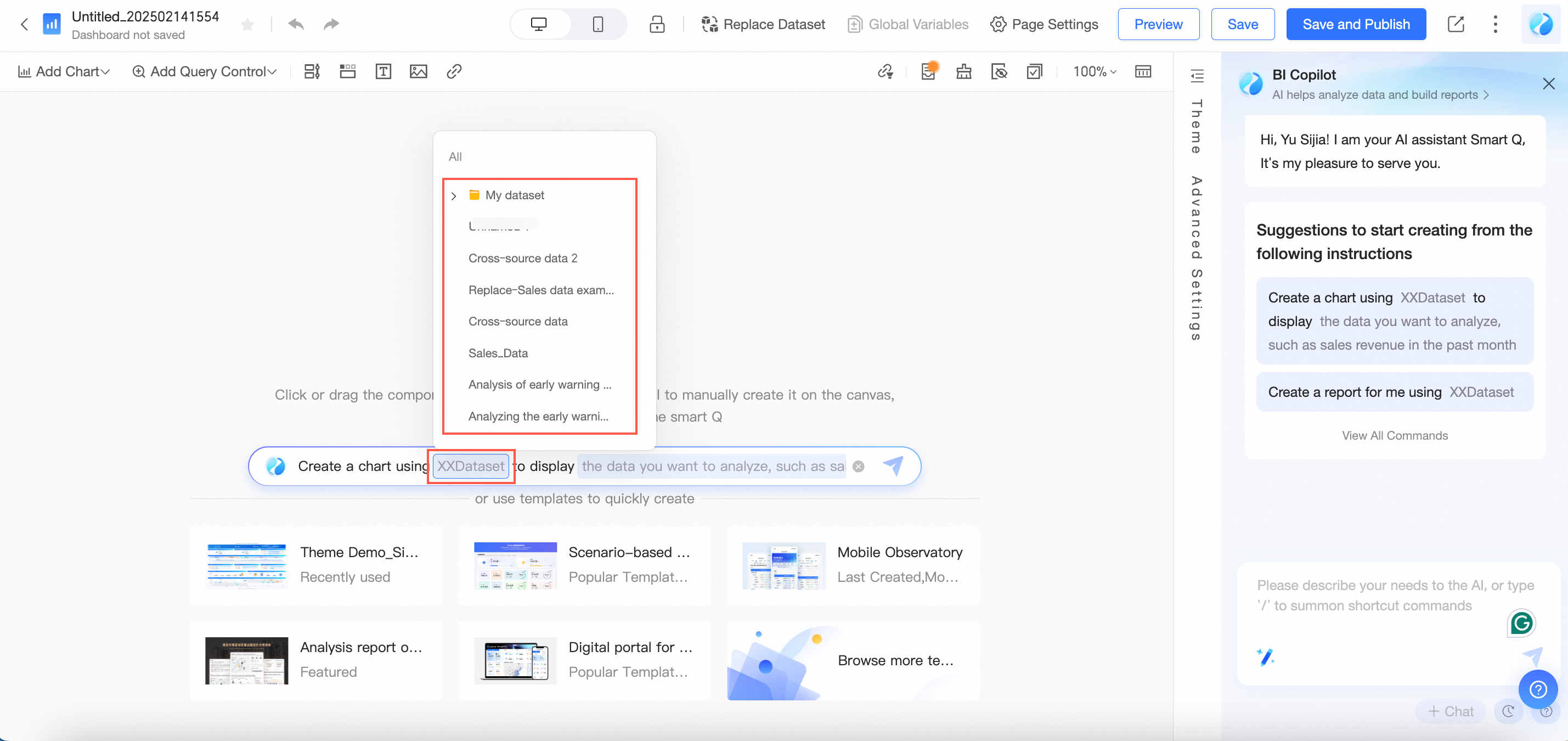
Task: Open the 100% zoom dropdown
Action: pyautogui.click(x=1094, y=71)
